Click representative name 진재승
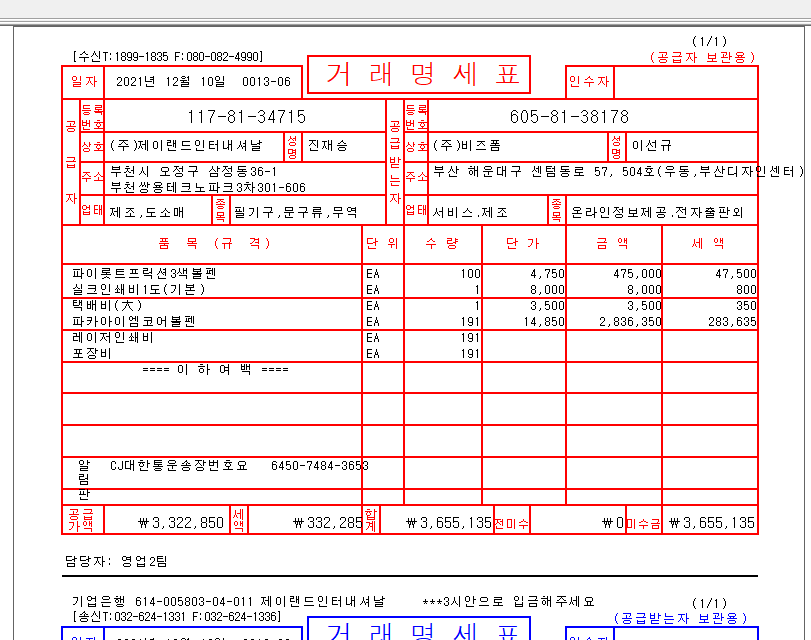 [x=327, y=146]
